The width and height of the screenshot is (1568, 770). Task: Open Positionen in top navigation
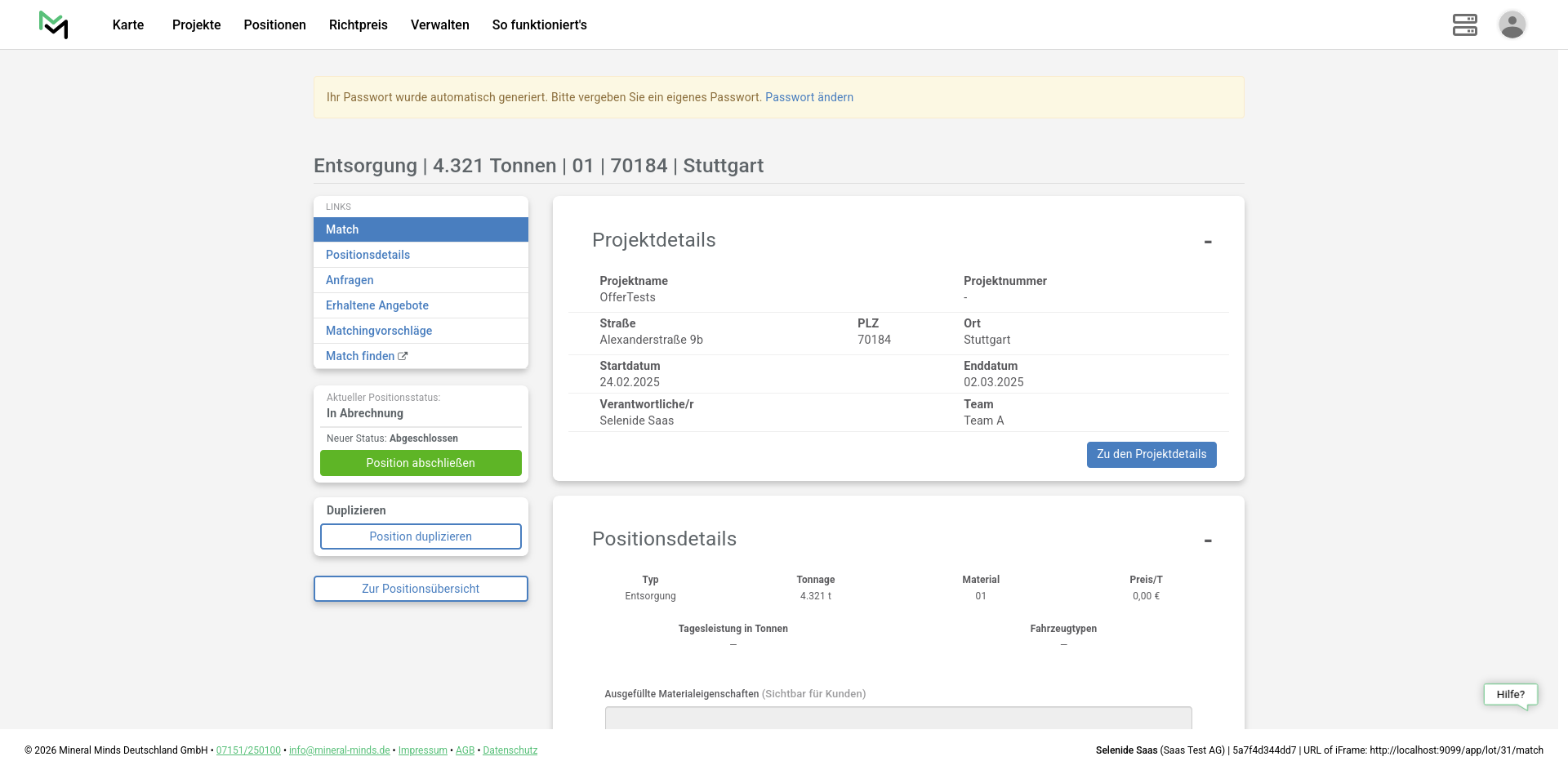click(x=274, y=24)
